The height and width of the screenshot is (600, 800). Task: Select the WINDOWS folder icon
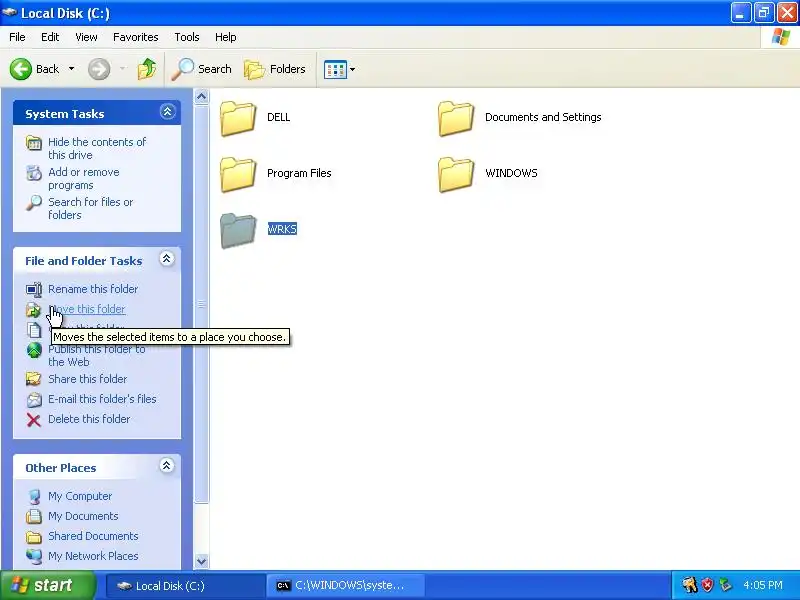456,174
